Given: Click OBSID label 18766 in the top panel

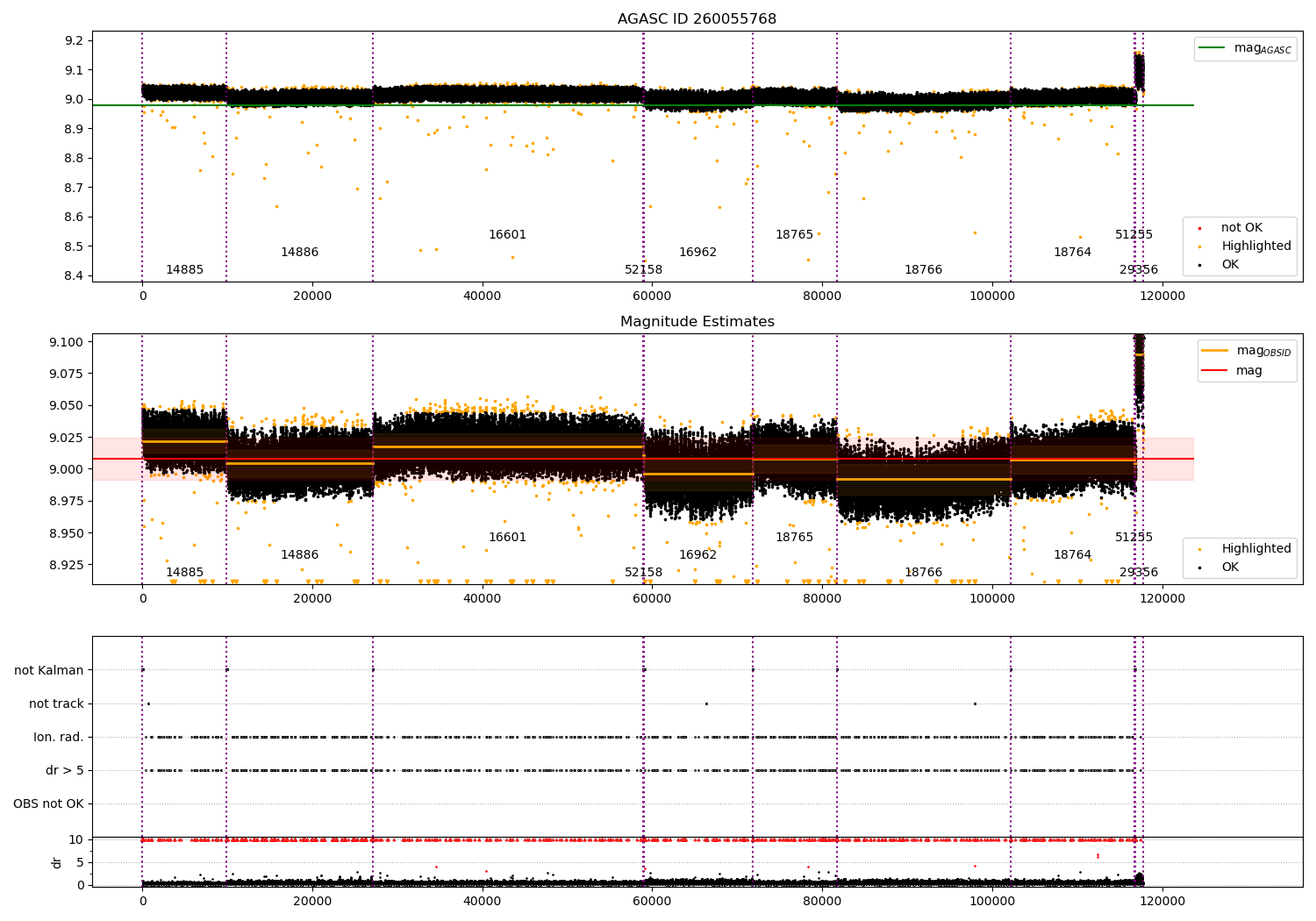Looking at the screenshot, I should (x=923, y=269).
